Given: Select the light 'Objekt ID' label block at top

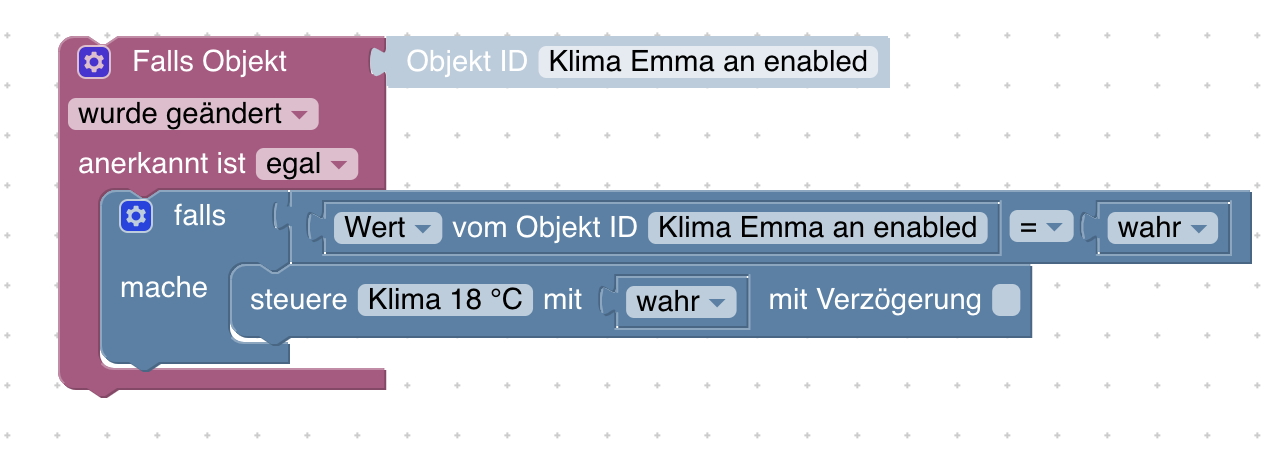Looking at the screenshot, I should coord(466,62).
